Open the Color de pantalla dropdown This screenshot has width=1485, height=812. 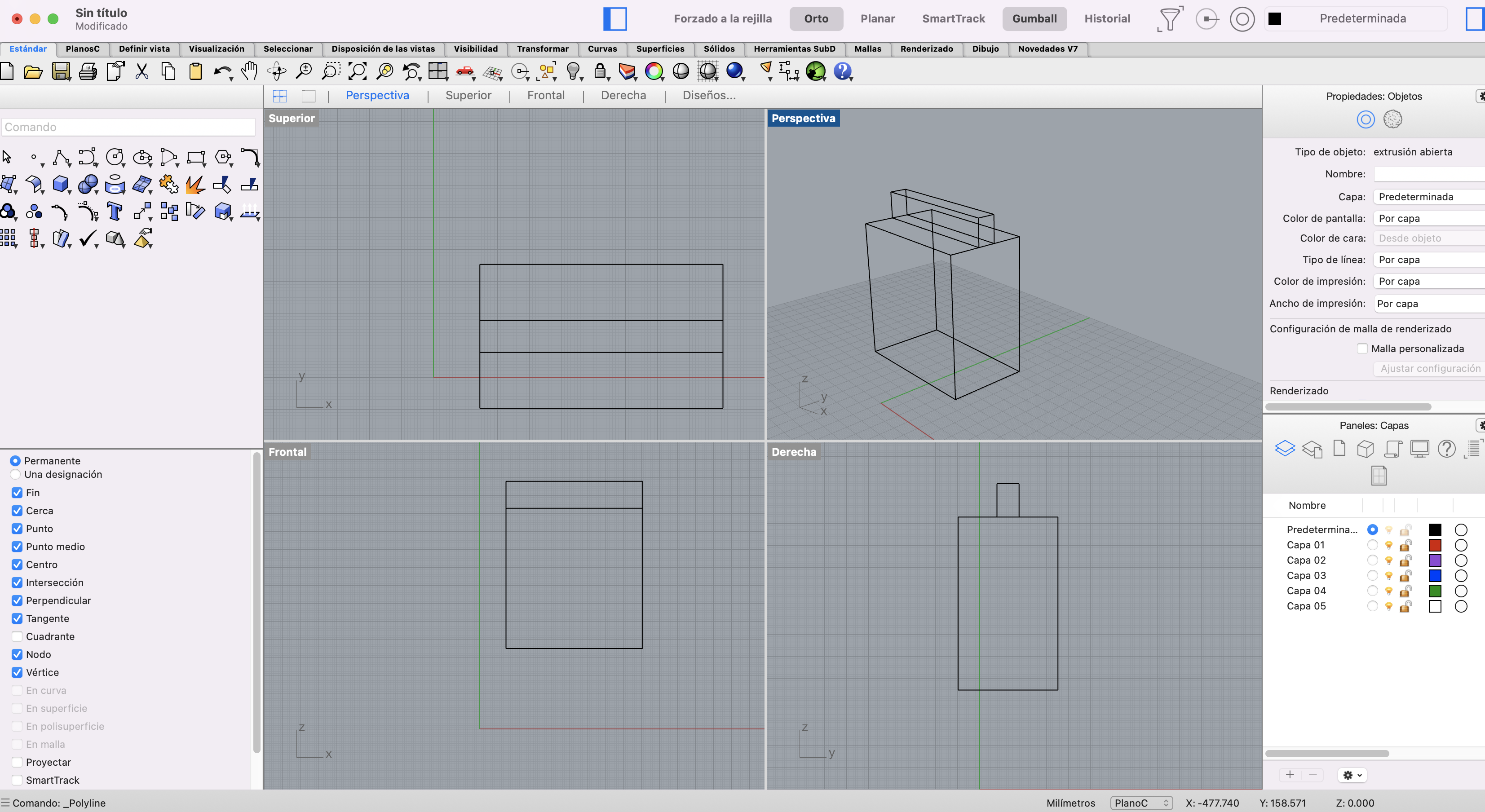[1429, 218]
